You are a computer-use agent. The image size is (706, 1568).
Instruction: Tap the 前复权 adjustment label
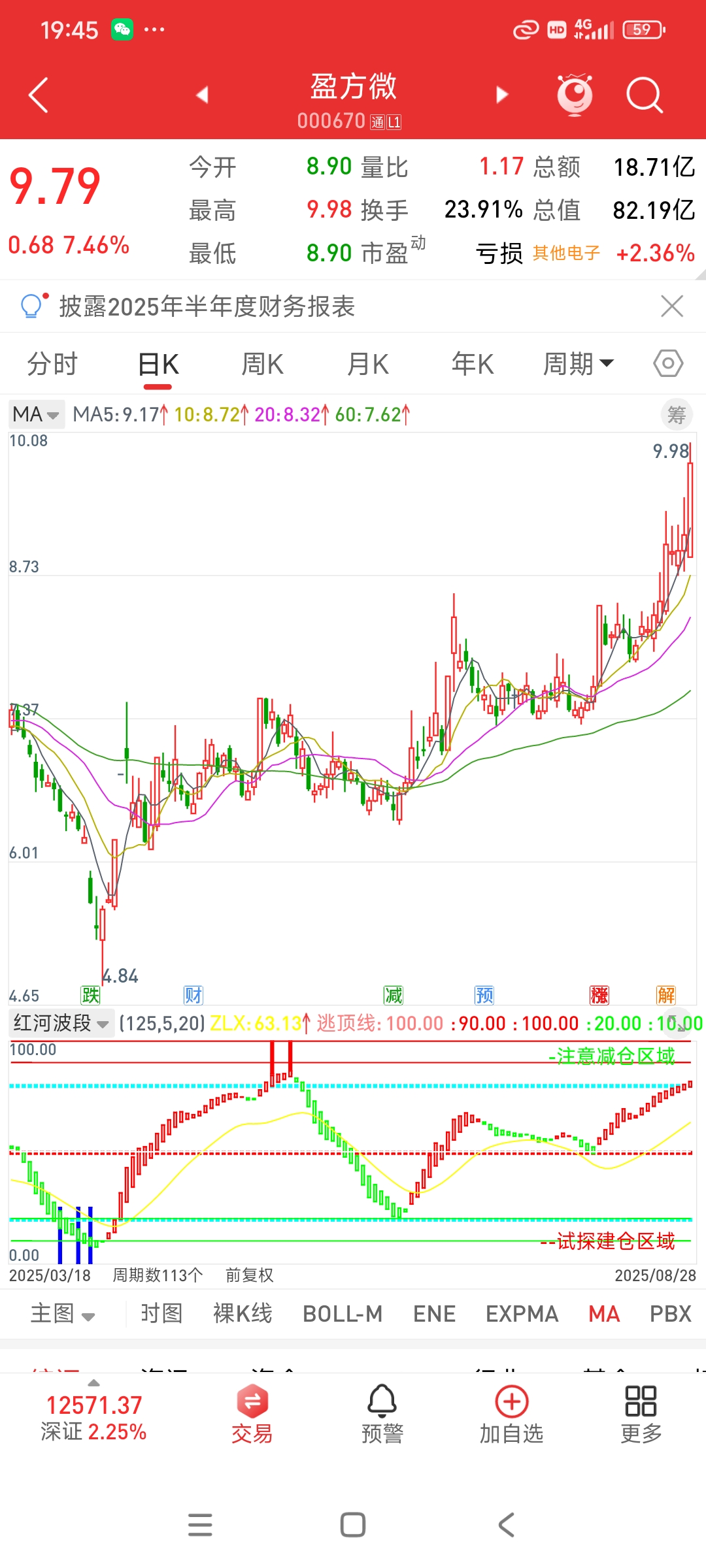click(249, 1275)
